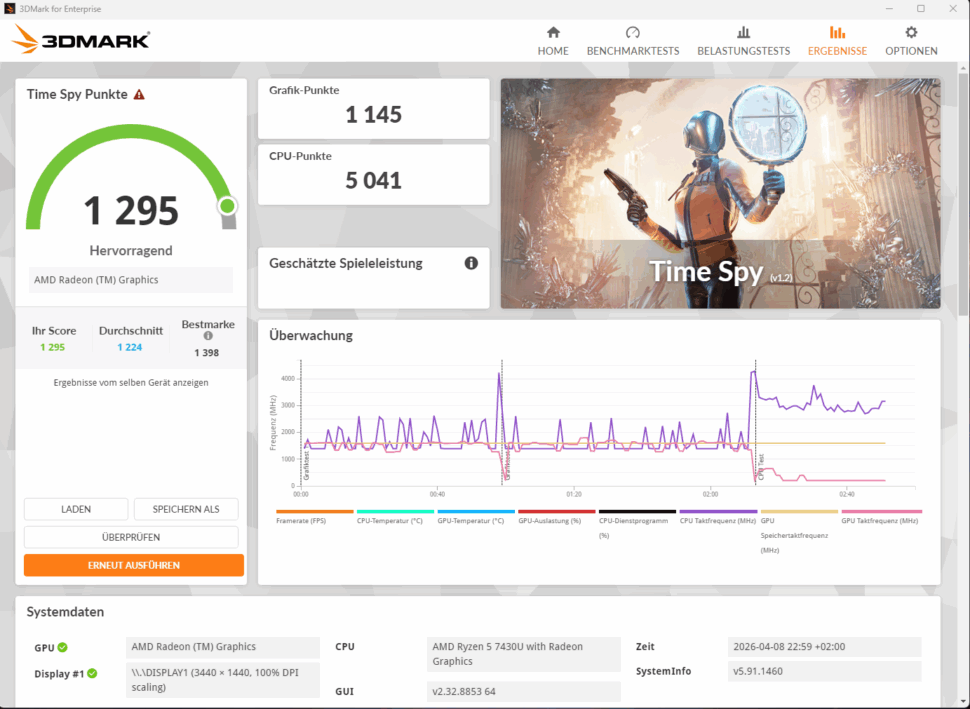Image resolution: width=970 pixels, height=709 pixels.
Task: Click the ÜBERPRÜFEN button
Action: pyautogui.click(x=131, y=537)
